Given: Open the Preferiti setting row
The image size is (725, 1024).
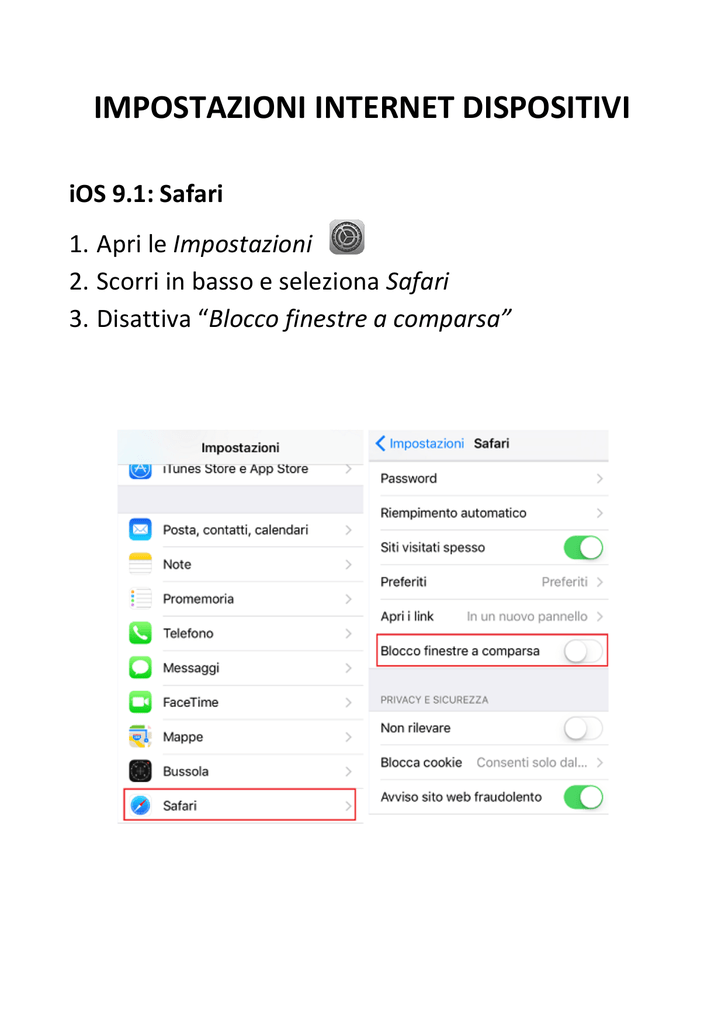Looking at the screenshot, I should [489, 582].
